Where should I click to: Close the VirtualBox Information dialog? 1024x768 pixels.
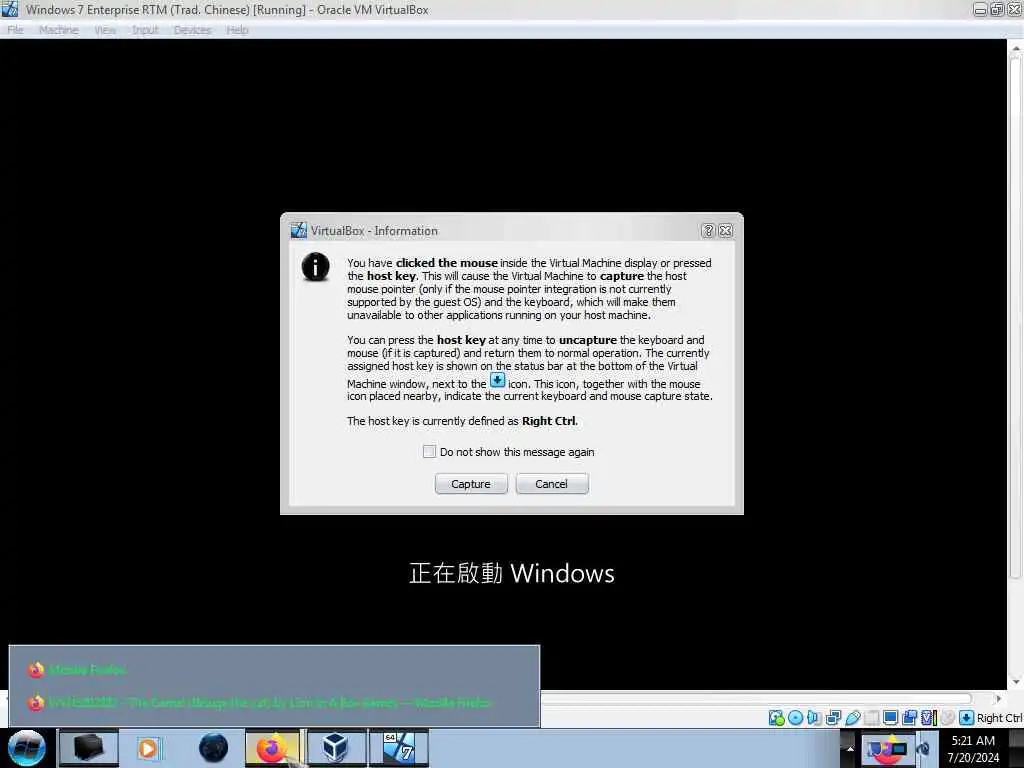[726, 231]
